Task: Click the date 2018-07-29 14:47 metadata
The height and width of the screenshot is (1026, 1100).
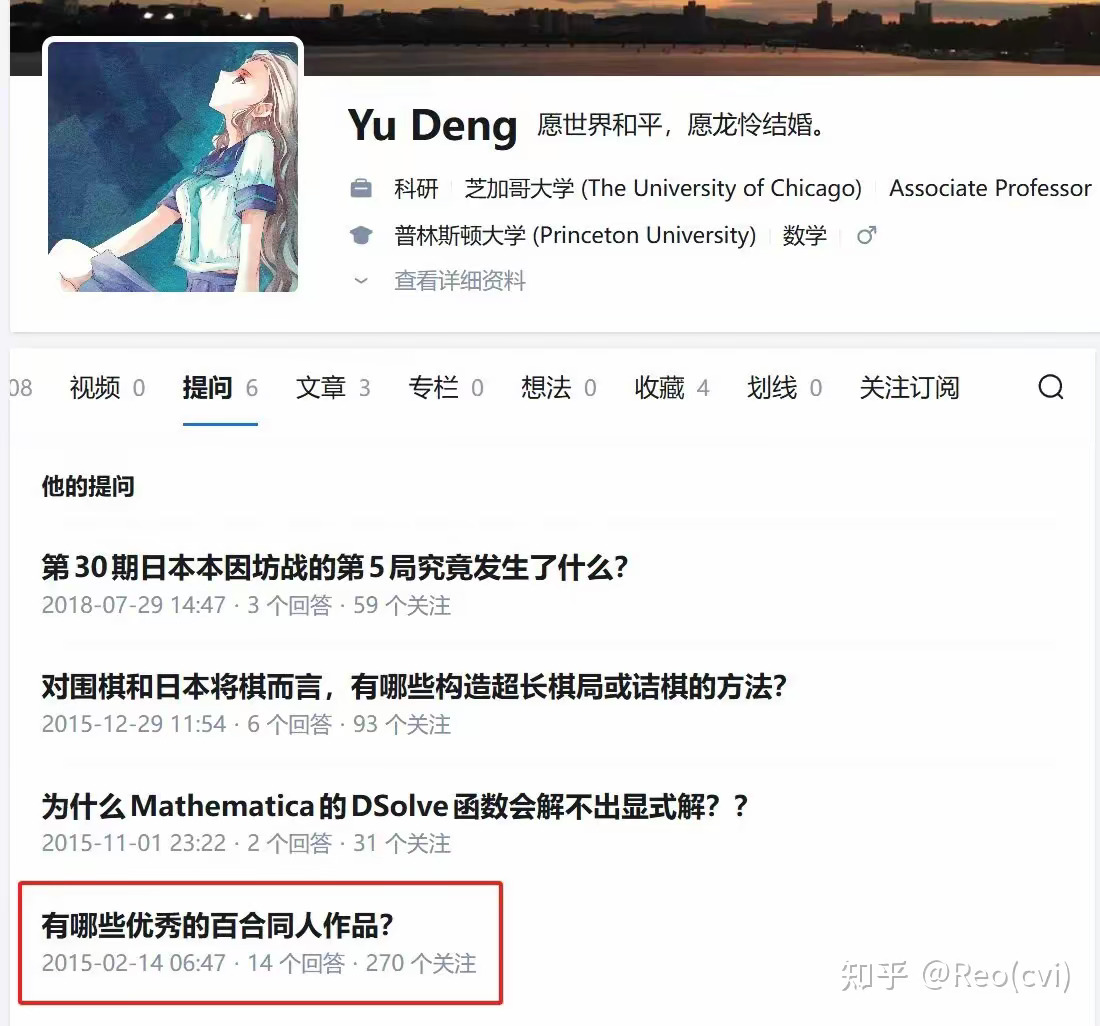Action: click(x=133, y=605)
